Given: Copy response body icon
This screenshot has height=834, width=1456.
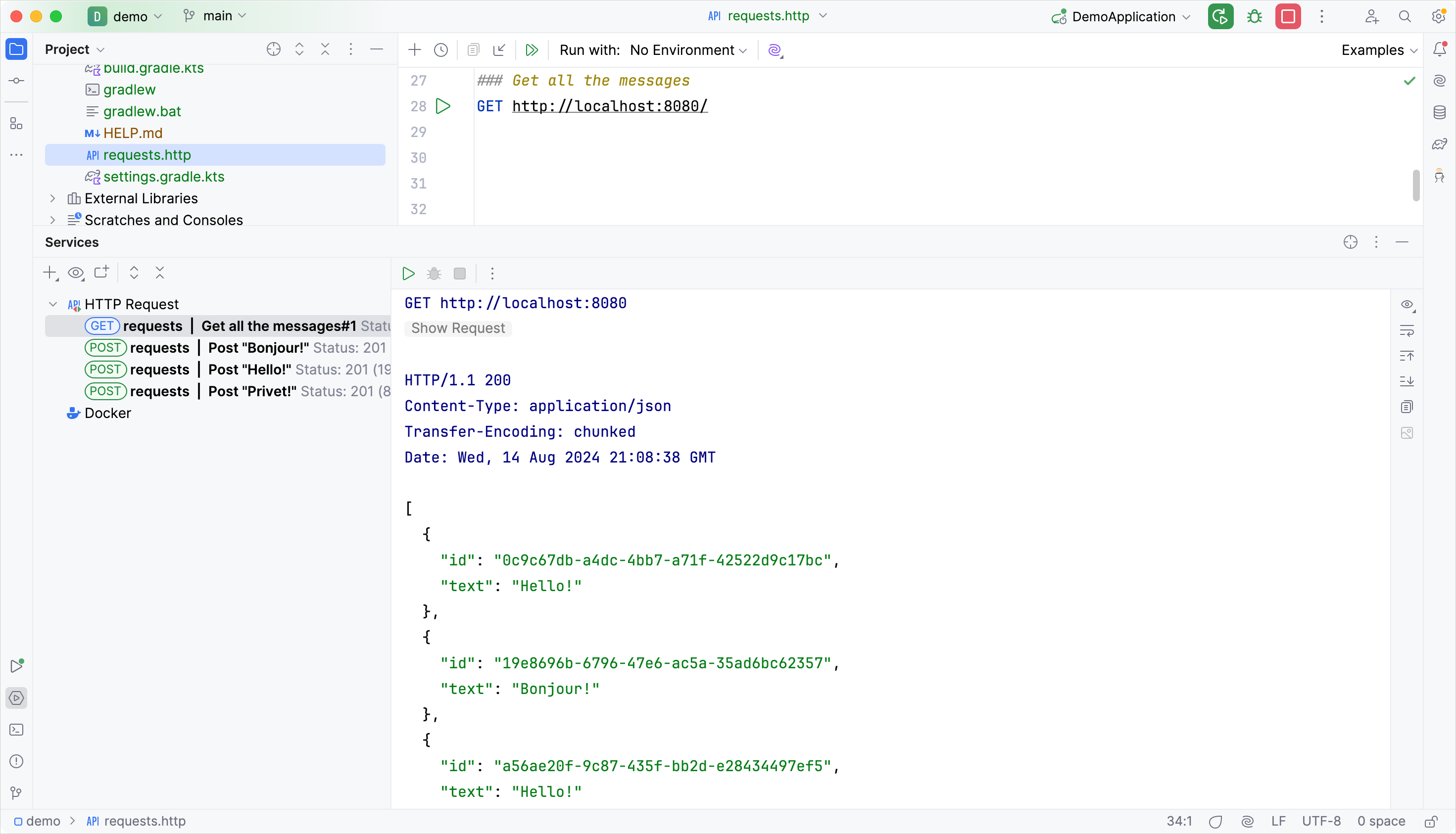Looking at the screenshot, I should tap(1407, 407).
